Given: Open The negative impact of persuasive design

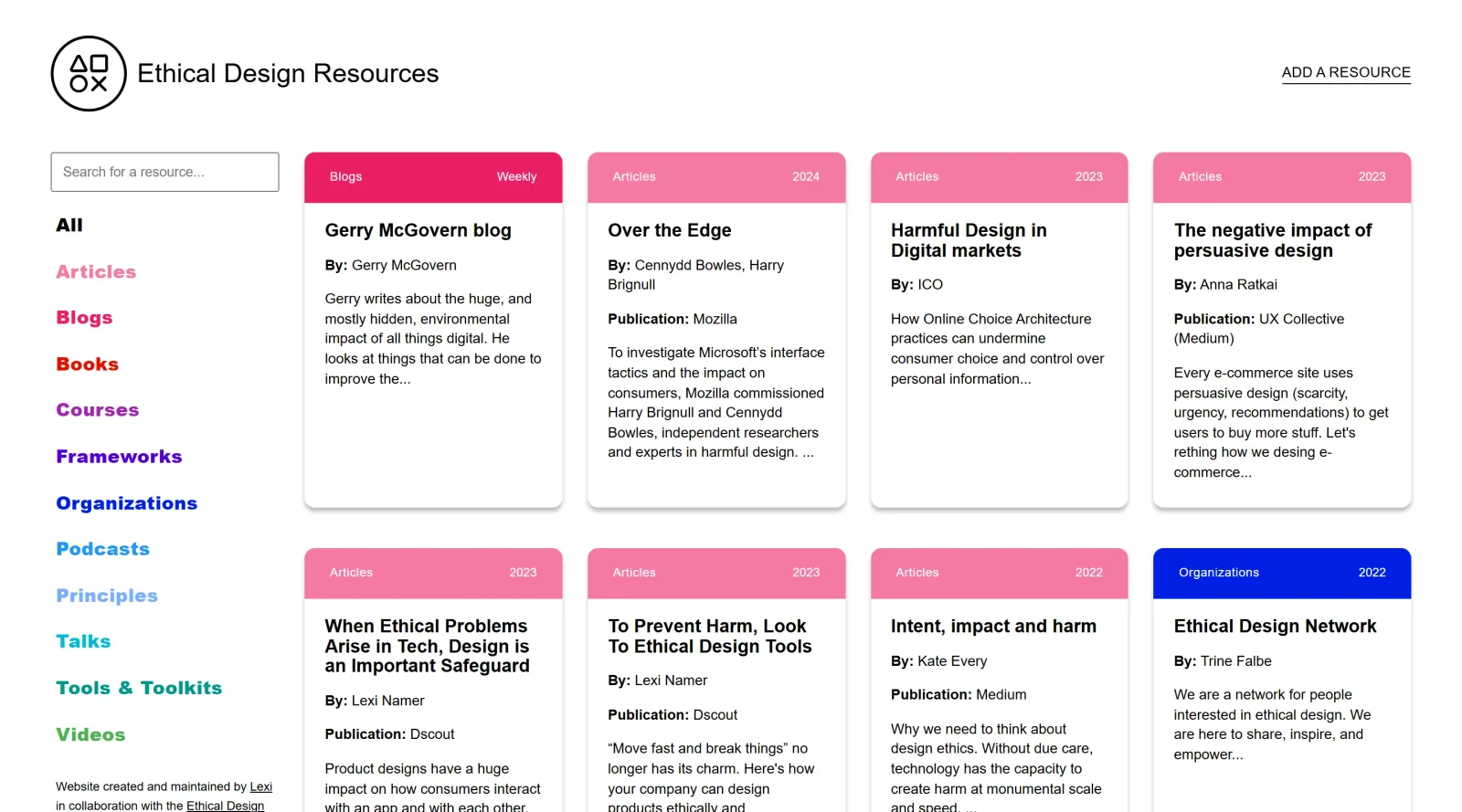Looking at the screenshot, I should [x=1273, y=240].
